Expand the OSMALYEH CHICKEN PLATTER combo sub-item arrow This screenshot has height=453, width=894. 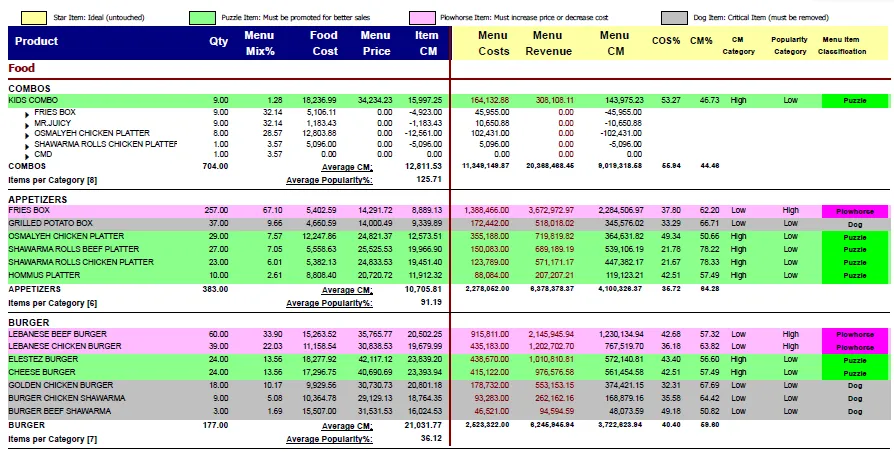click(27, 136)
